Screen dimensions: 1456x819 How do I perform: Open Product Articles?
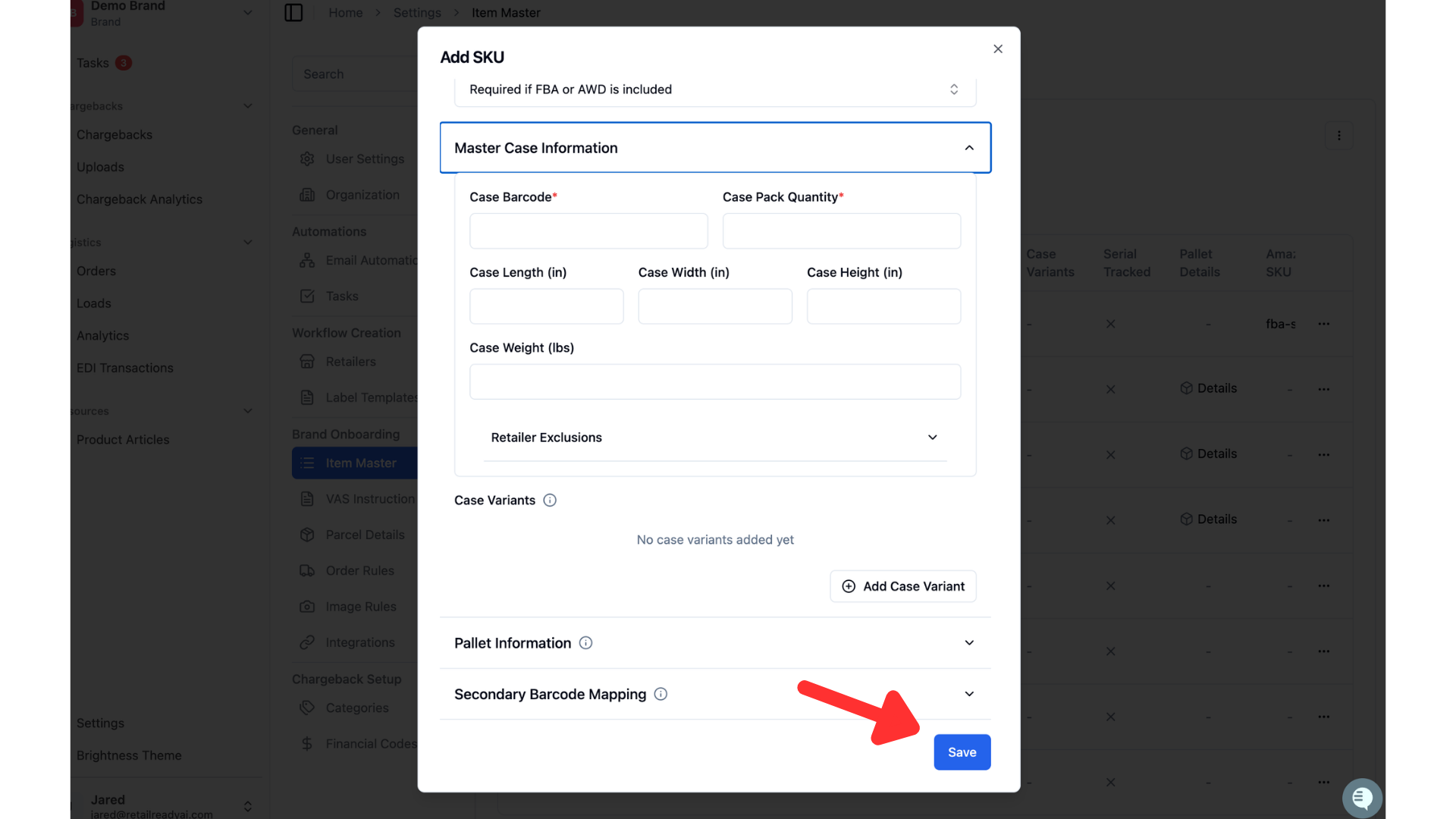[x=123, y=440]
